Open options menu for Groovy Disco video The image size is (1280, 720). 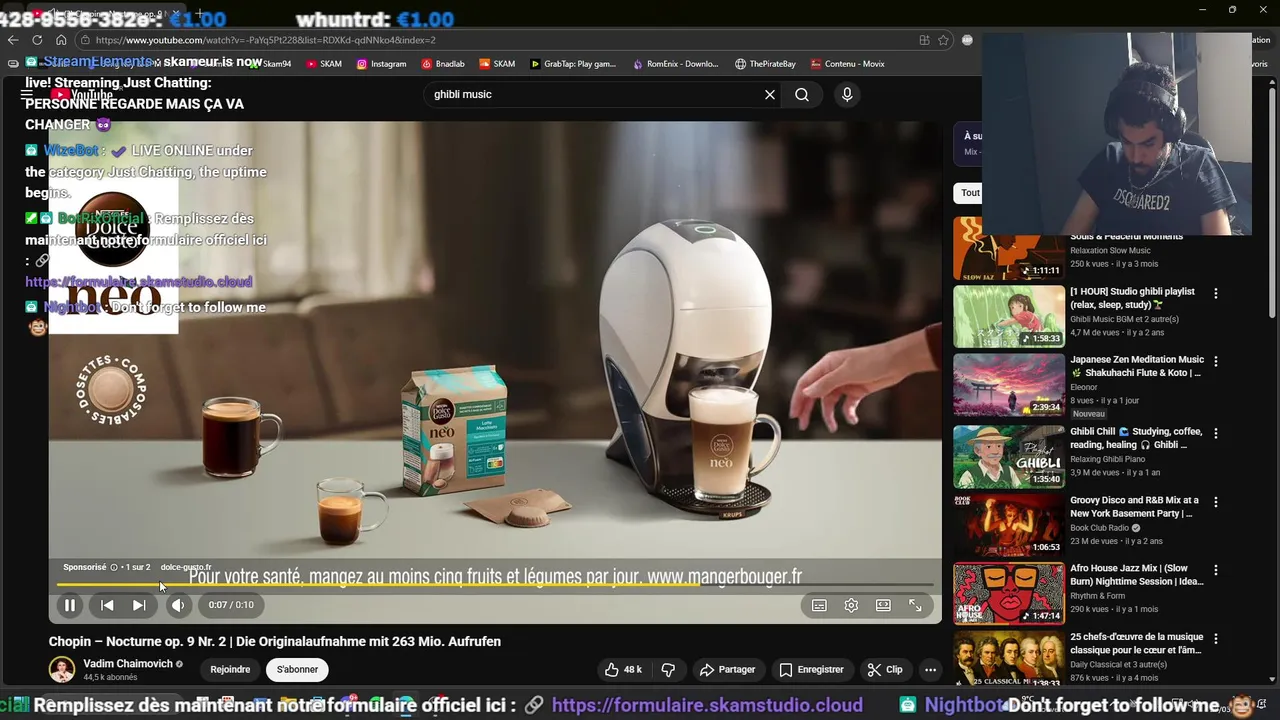1216,502
